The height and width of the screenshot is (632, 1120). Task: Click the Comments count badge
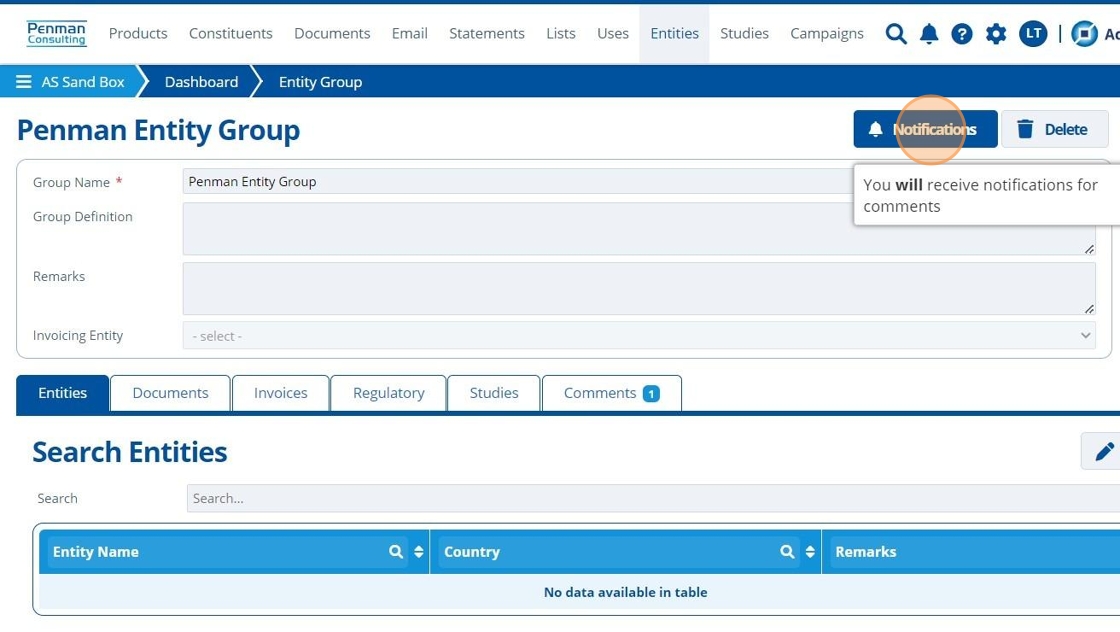pyautogui.click(x=651, y=393)
